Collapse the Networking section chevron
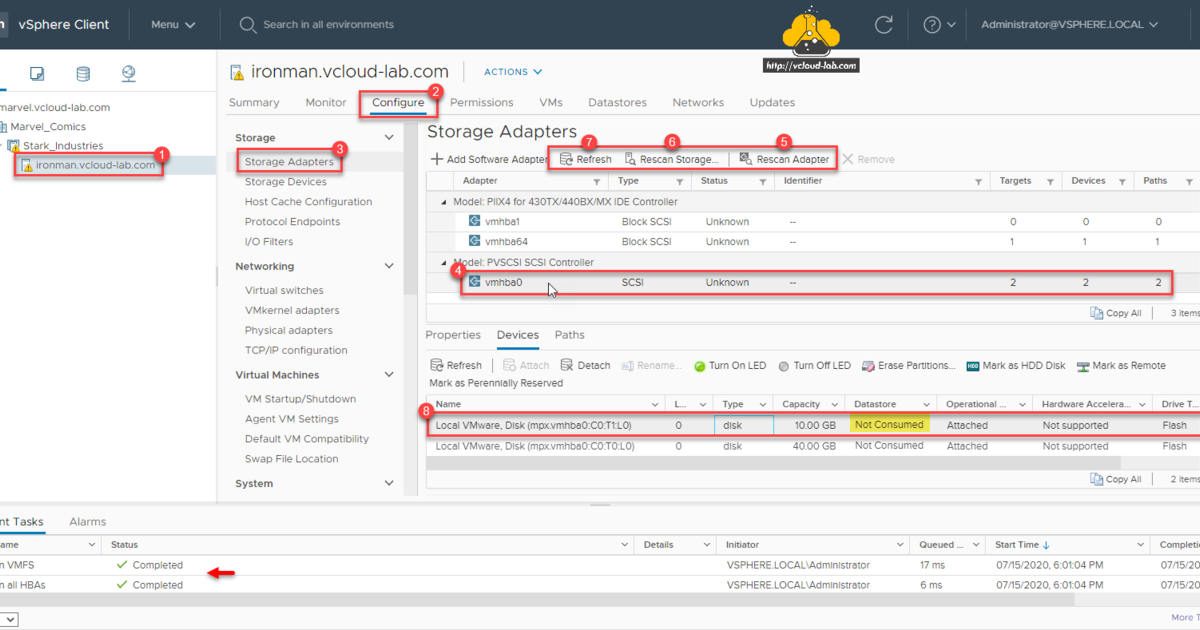Screen dimensions: 1200x630 pos(389,266)
